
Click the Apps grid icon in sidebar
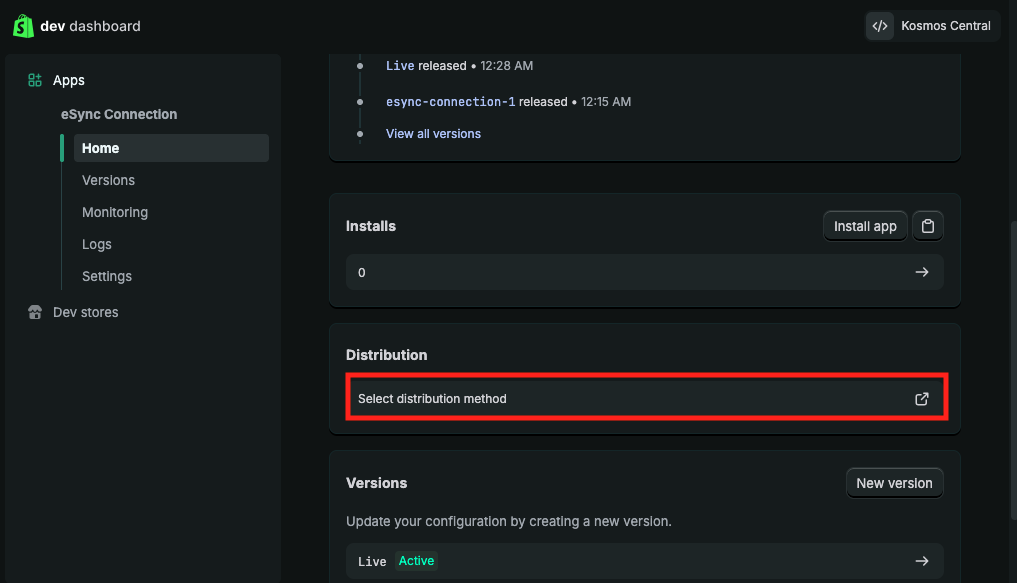[35, 80]
